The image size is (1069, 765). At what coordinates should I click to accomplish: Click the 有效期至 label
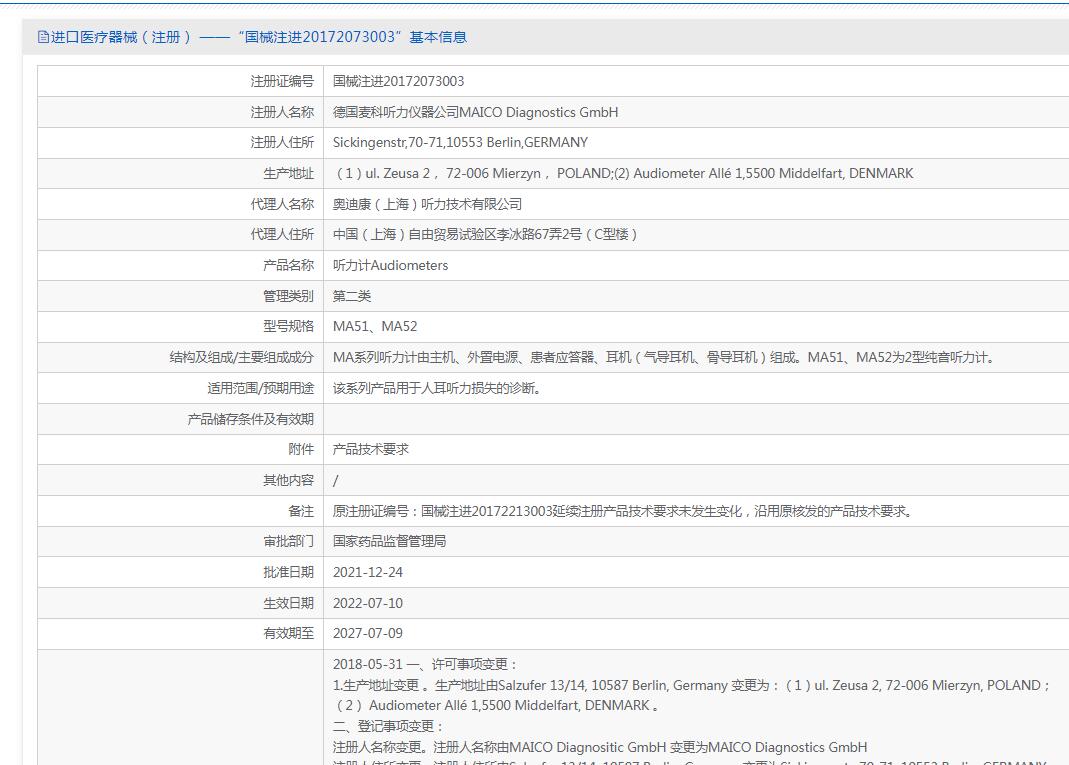click(288, 633)
